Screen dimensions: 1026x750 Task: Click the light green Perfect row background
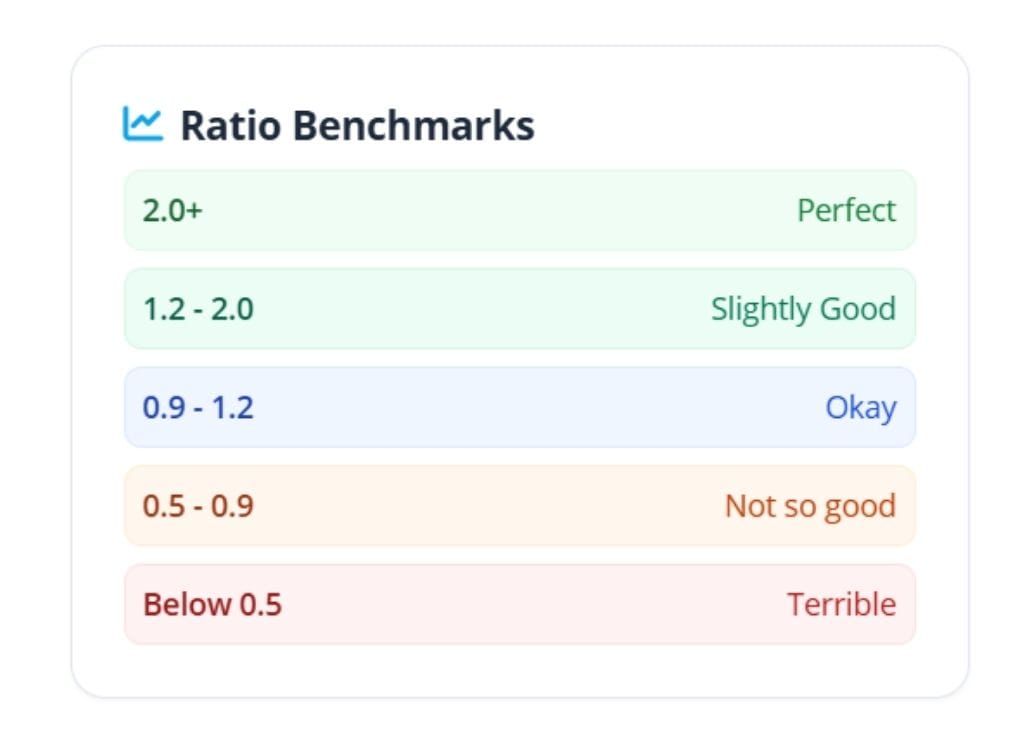coord(519,210)
